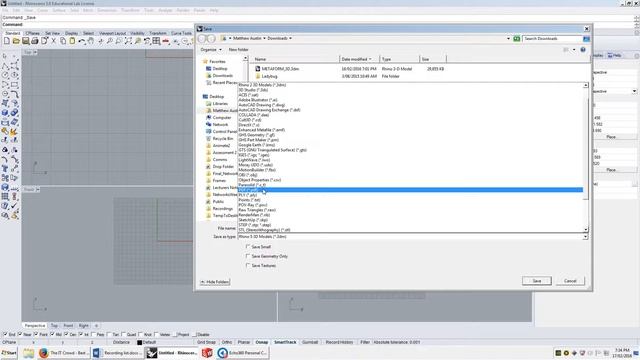Toggle the Save Geometry Only checkbox
Image resolution: width=640 pixels, height=360 pixels.
(248, 256)
